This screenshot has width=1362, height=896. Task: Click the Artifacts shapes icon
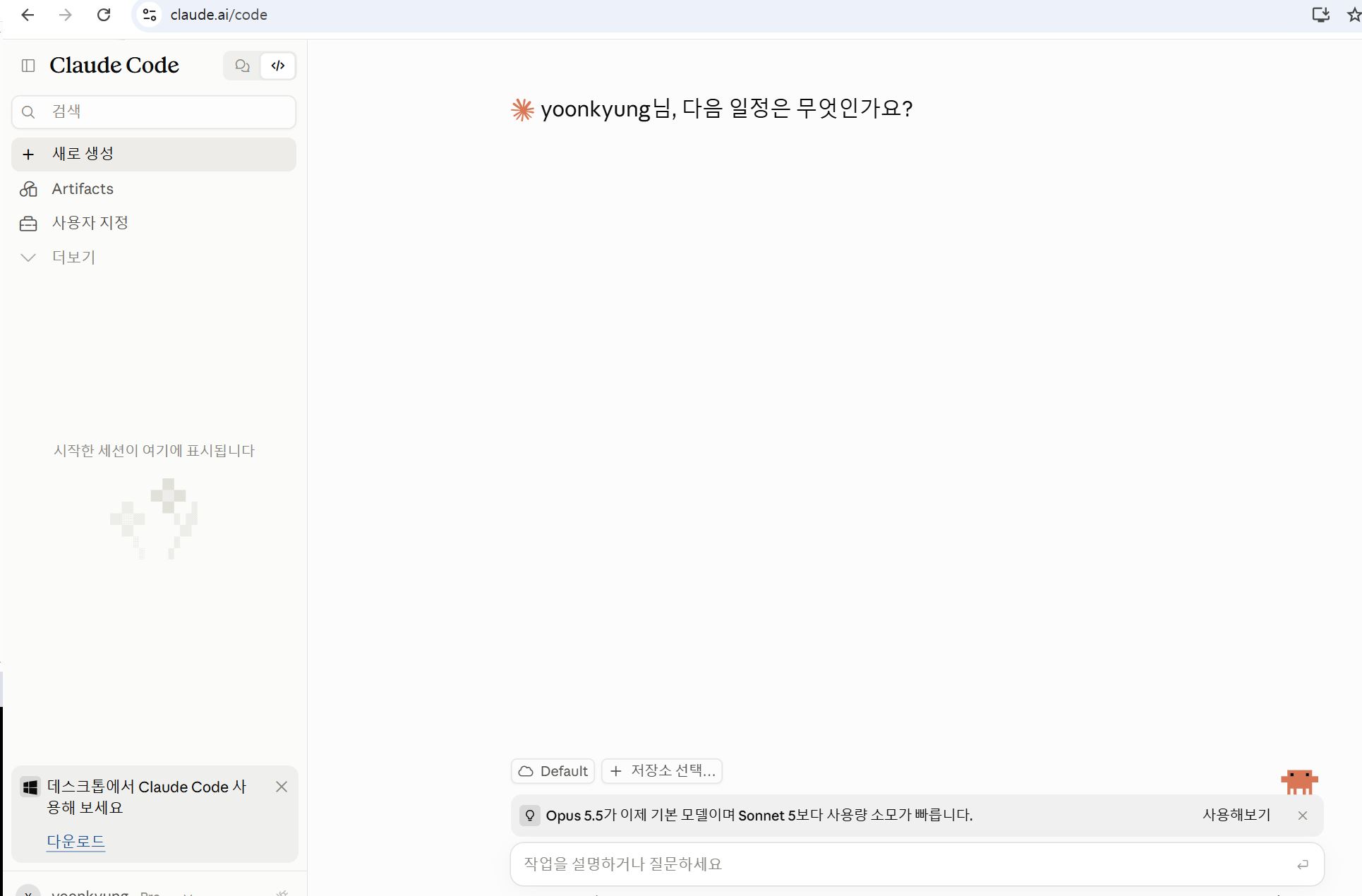coord(28,188)
